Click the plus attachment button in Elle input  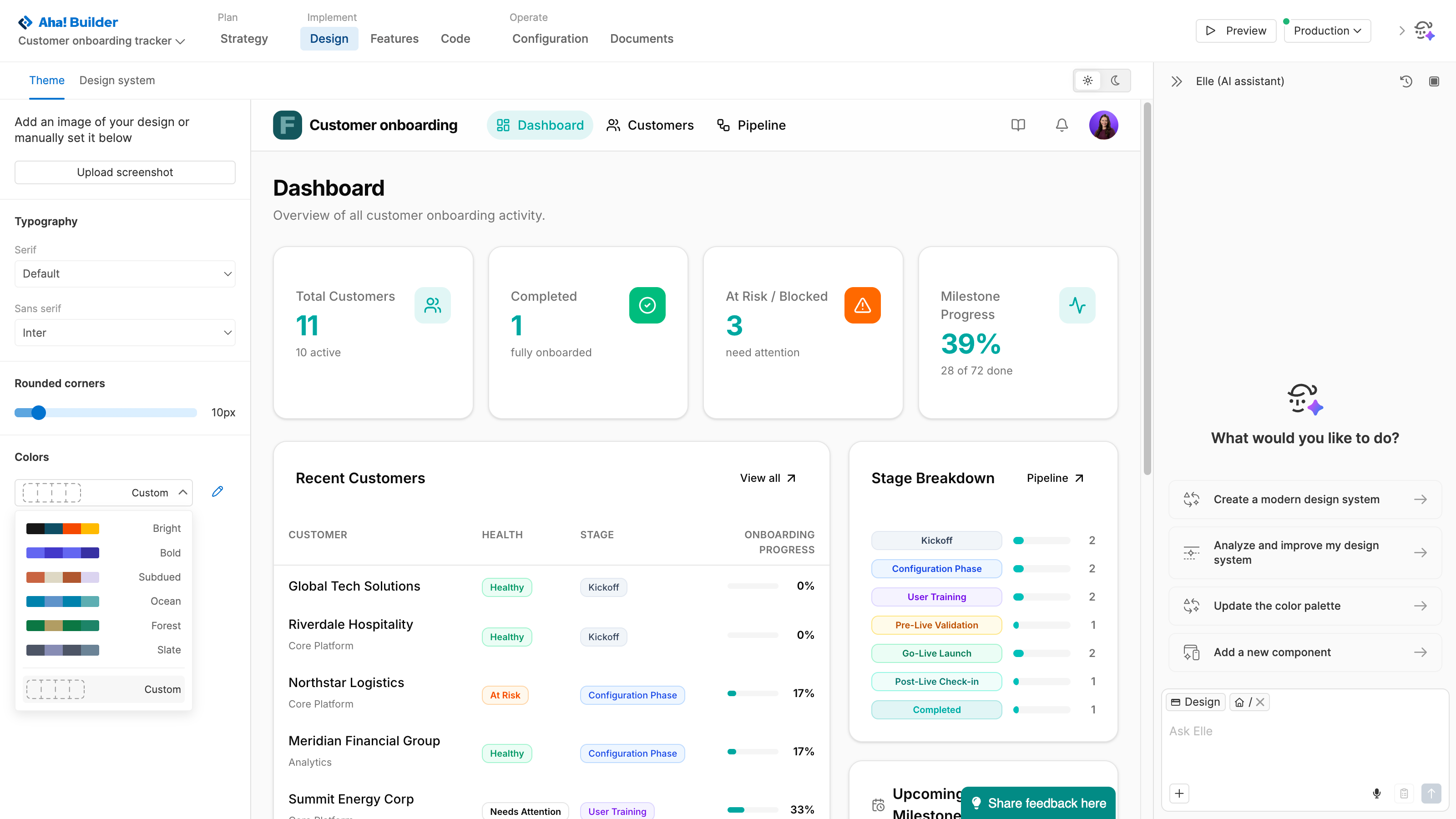tap(1179, 793)
